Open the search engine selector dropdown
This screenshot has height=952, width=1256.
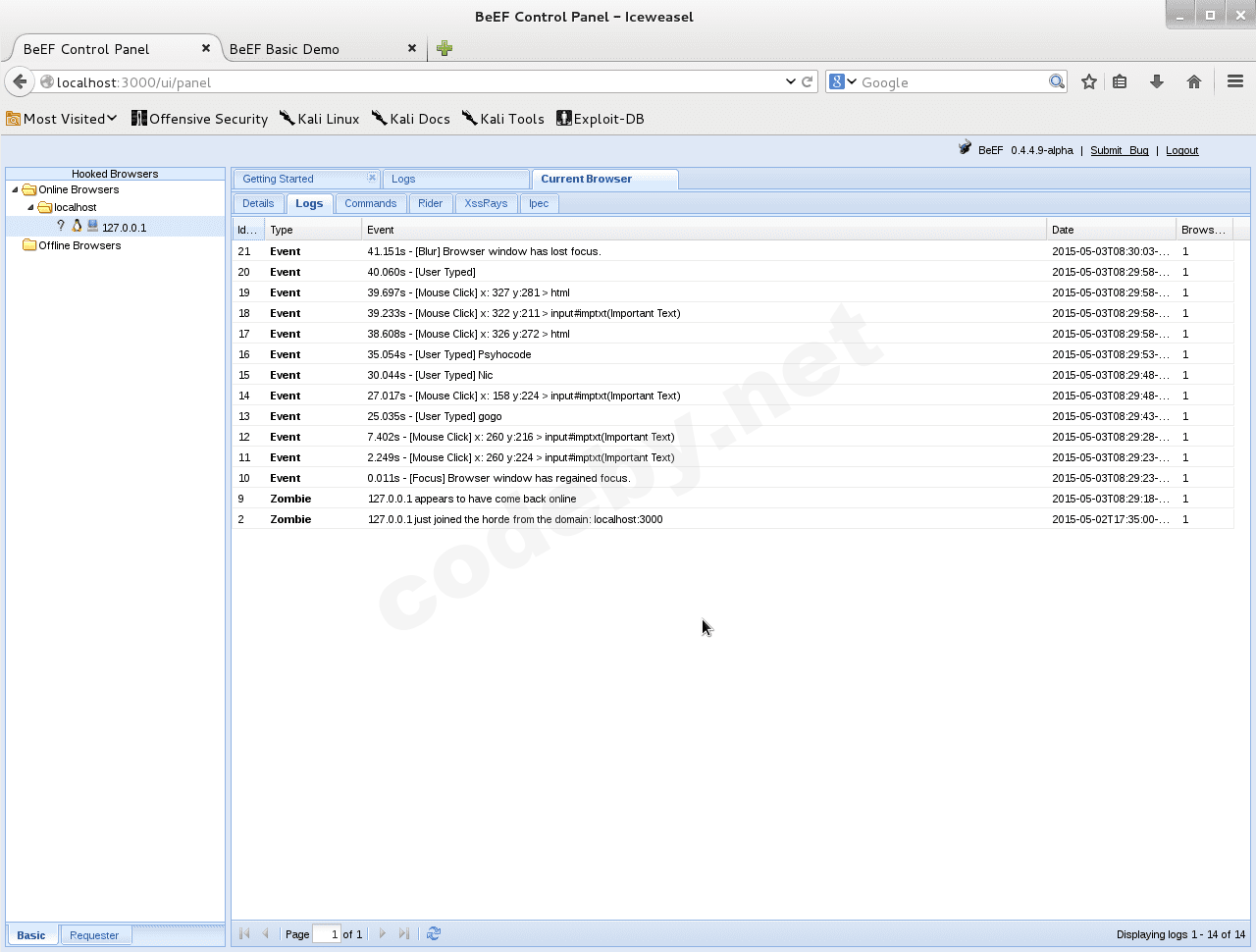tap(843, 81)
